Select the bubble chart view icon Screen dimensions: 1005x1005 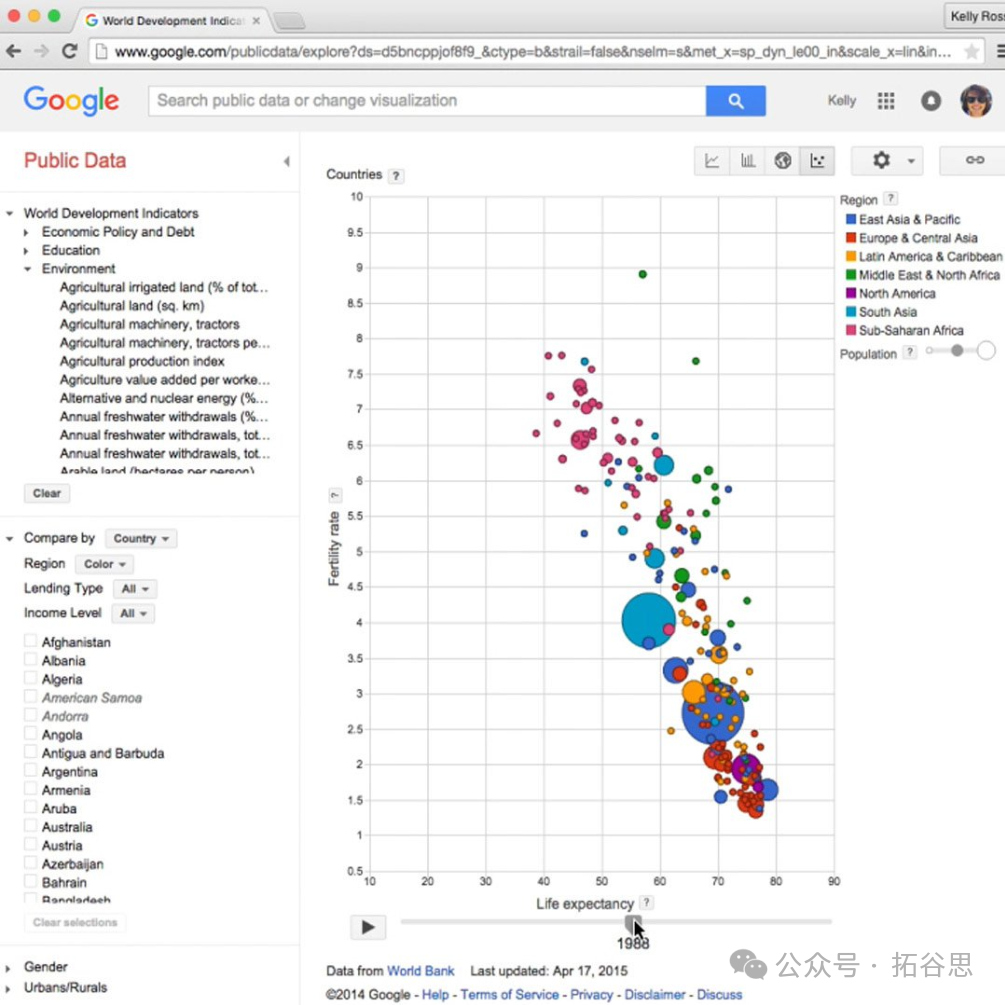pyautogui.click(x=817, y=160)
